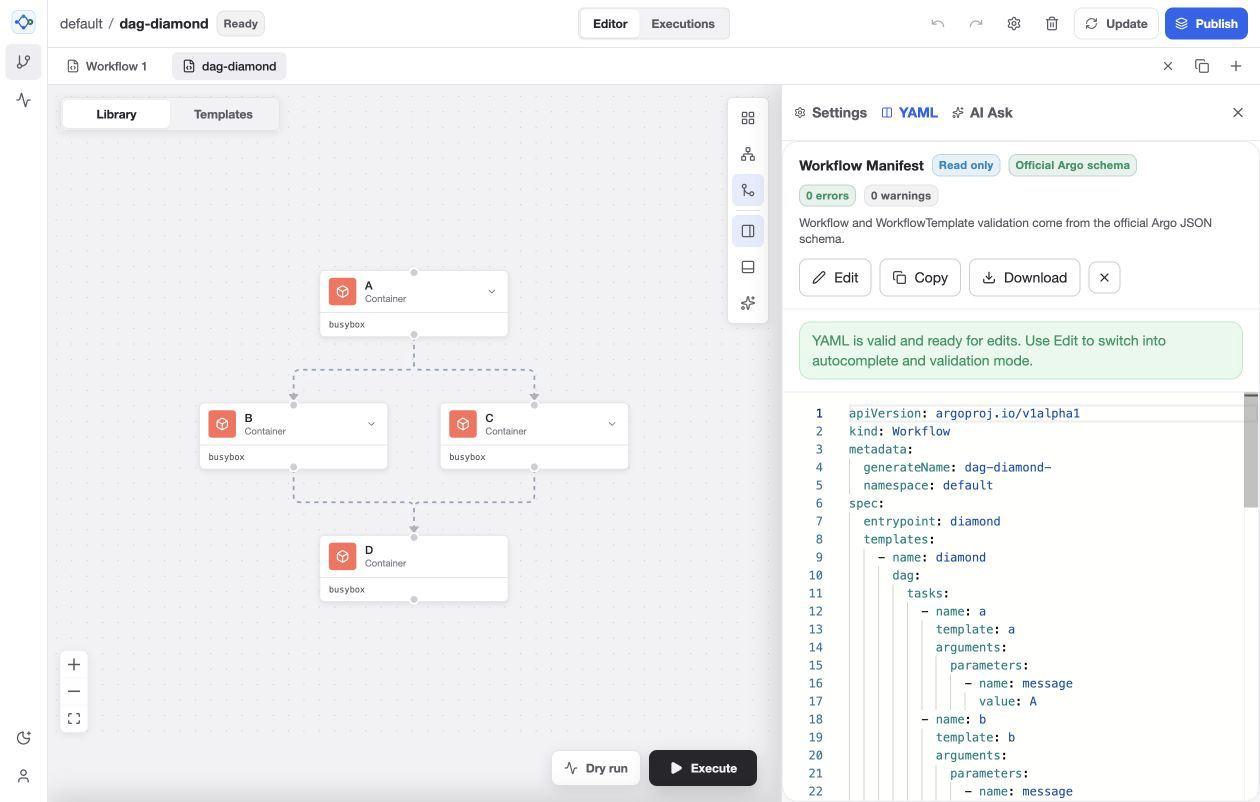
Task: Open workflow settings gear in header
Action: point(1013,23)
